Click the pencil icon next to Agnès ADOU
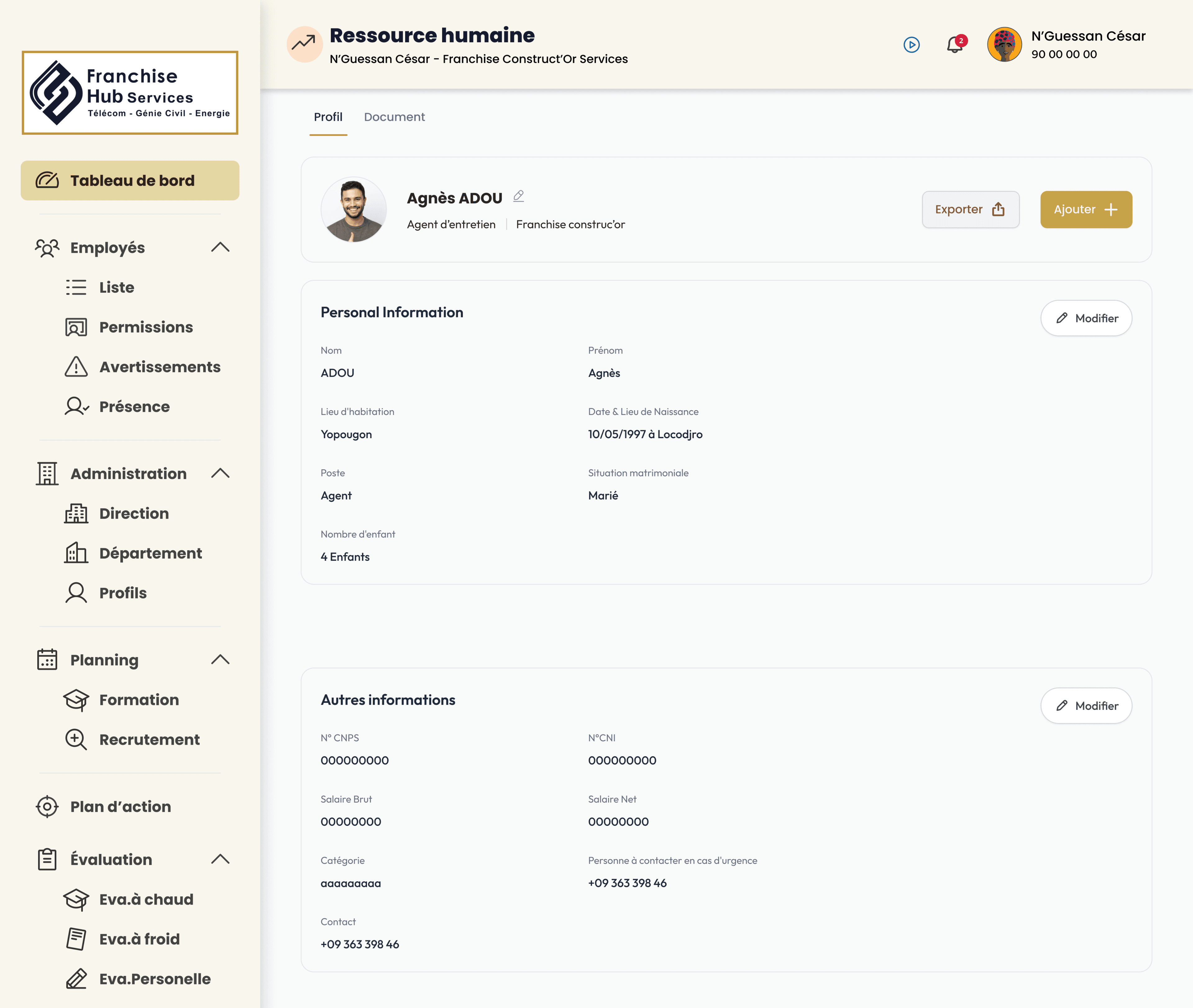Viewport: 1193px width, 1008px height. (519, 196)
